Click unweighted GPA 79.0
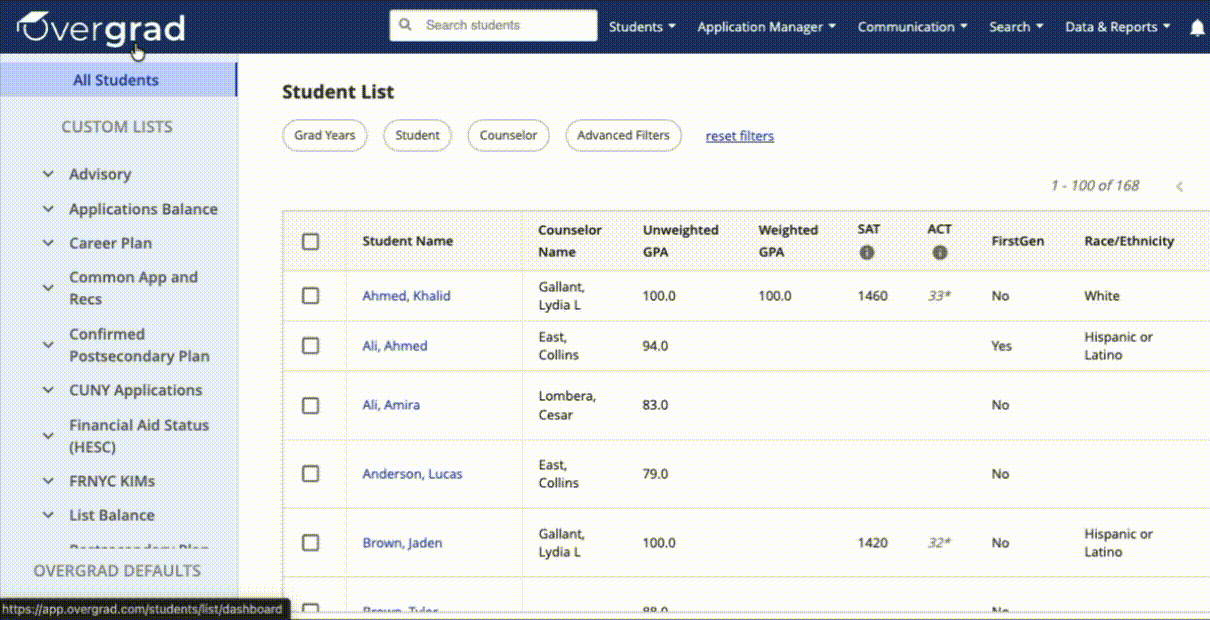 coord(655,474)
